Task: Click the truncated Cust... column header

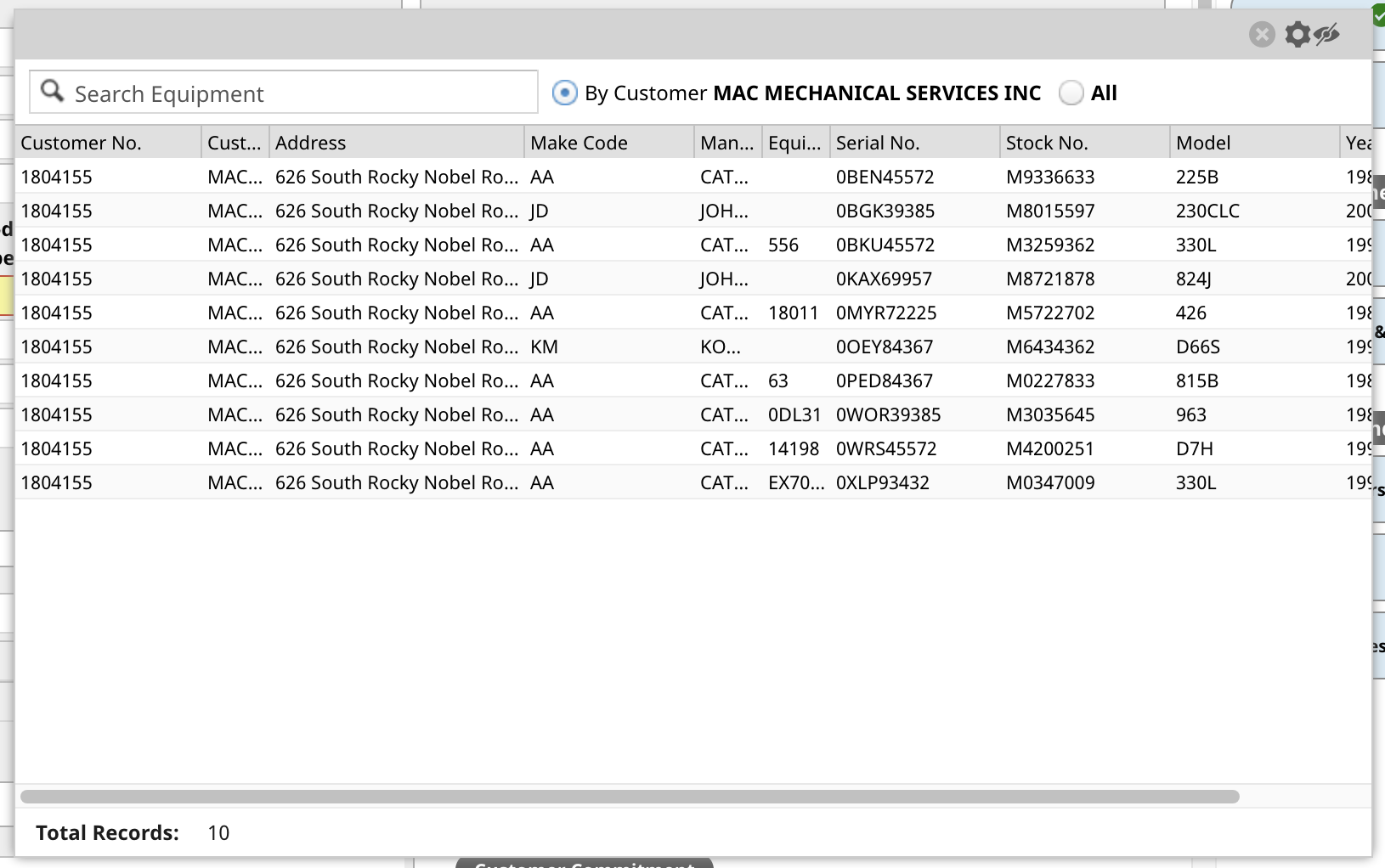Action: pyautogui.click(x=235, y=143)
